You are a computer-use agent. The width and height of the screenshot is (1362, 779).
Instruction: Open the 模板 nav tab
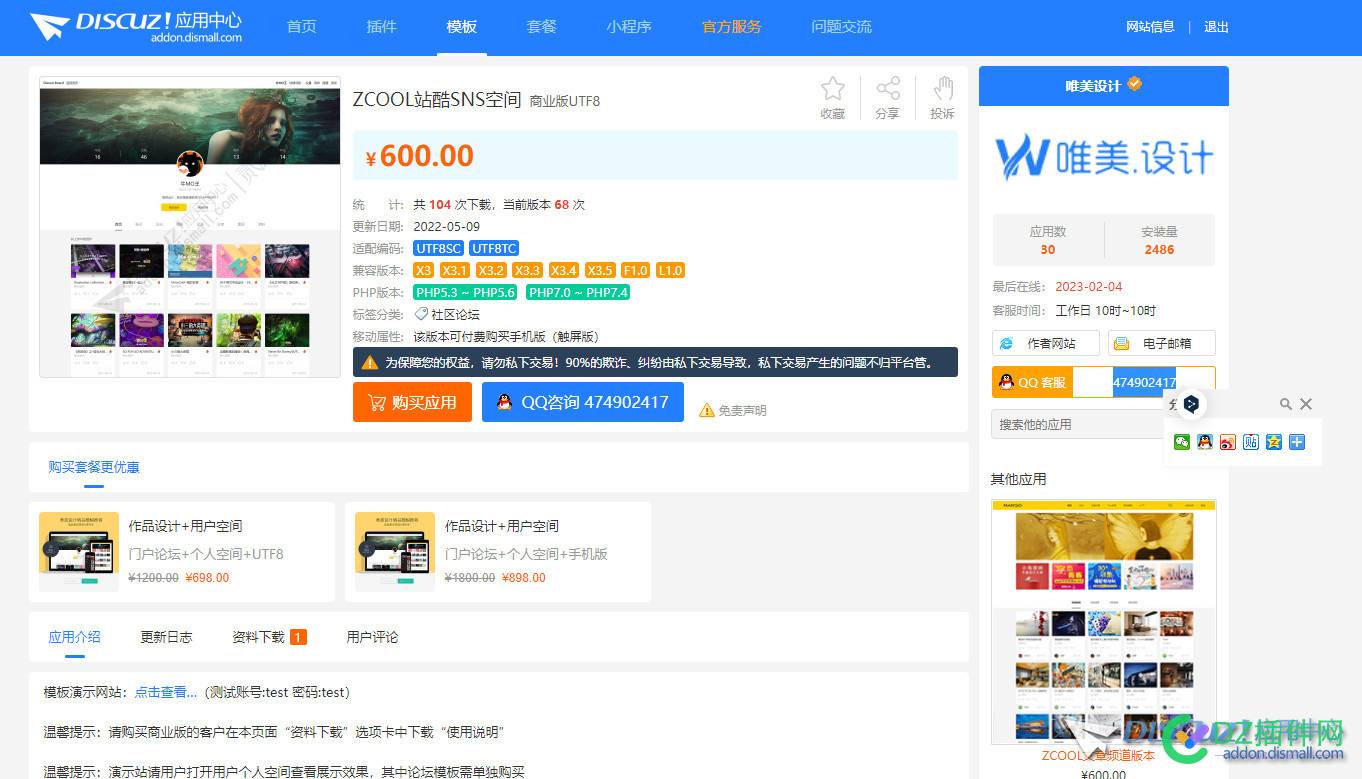[x=462, y=27]
